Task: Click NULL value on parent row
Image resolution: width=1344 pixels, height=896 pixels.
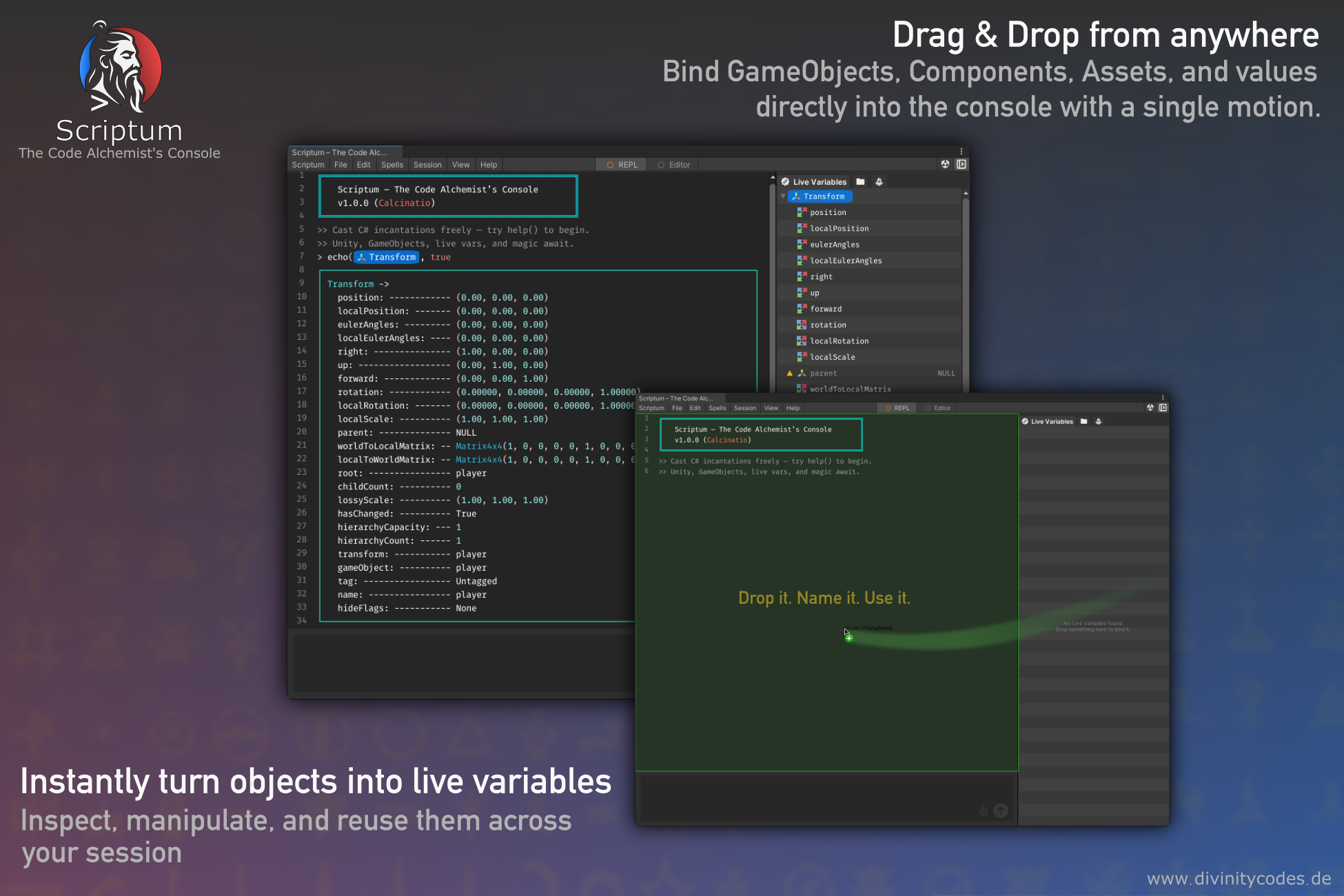Action: coord(946,373)
